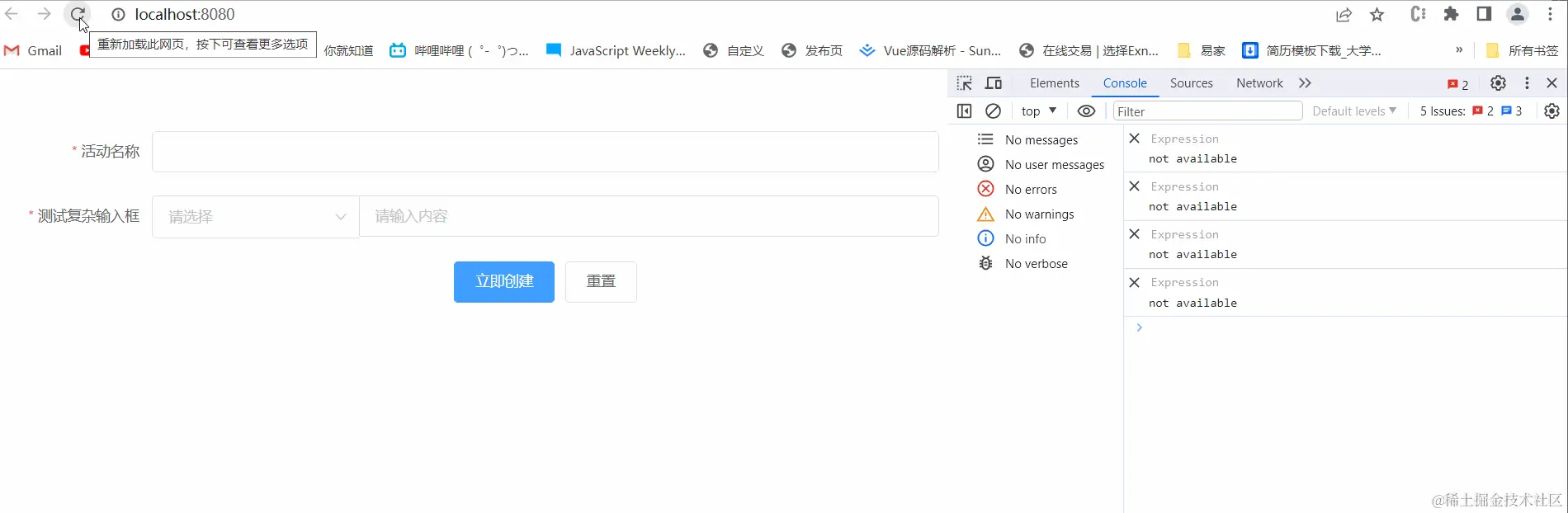The width and height of the screenshot is (1568, 513).
Task: Open the 请选择 select dropdown
Action: tap(256, 217)
